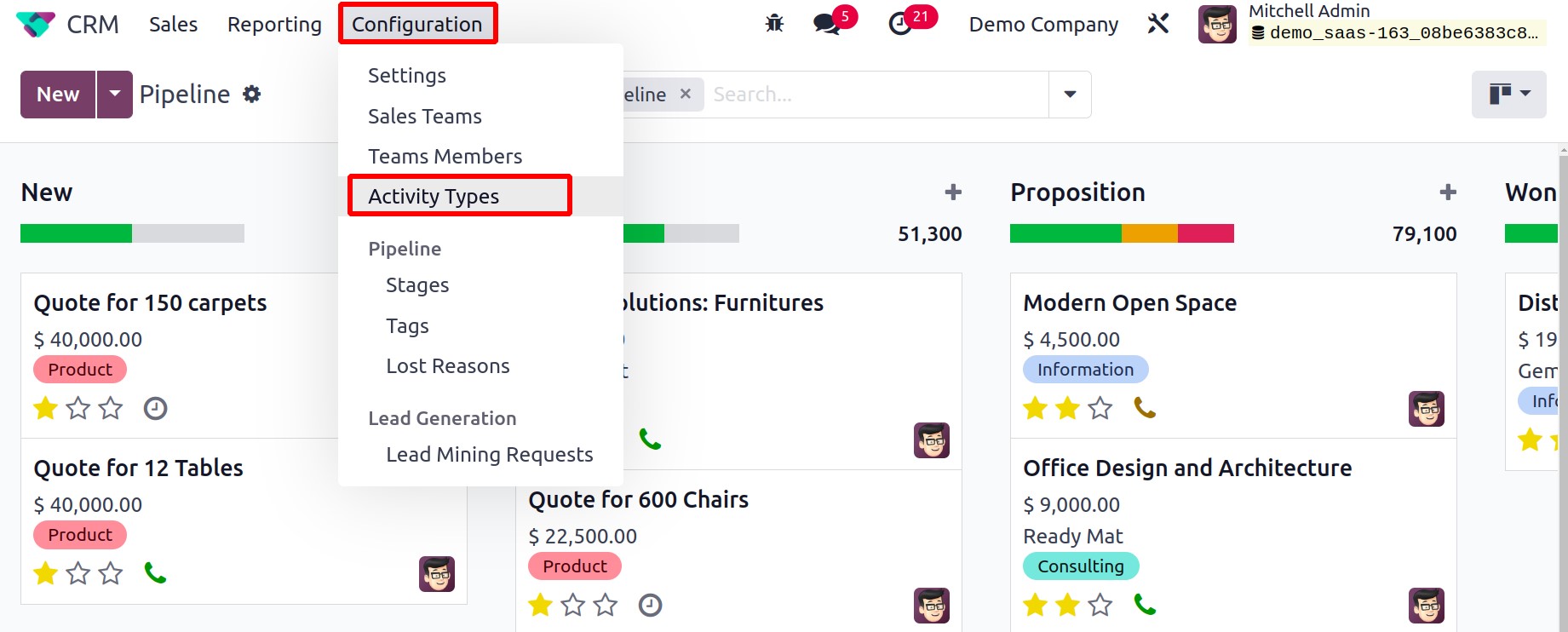
Task: Open the activities clock icon
Action: 900,24
